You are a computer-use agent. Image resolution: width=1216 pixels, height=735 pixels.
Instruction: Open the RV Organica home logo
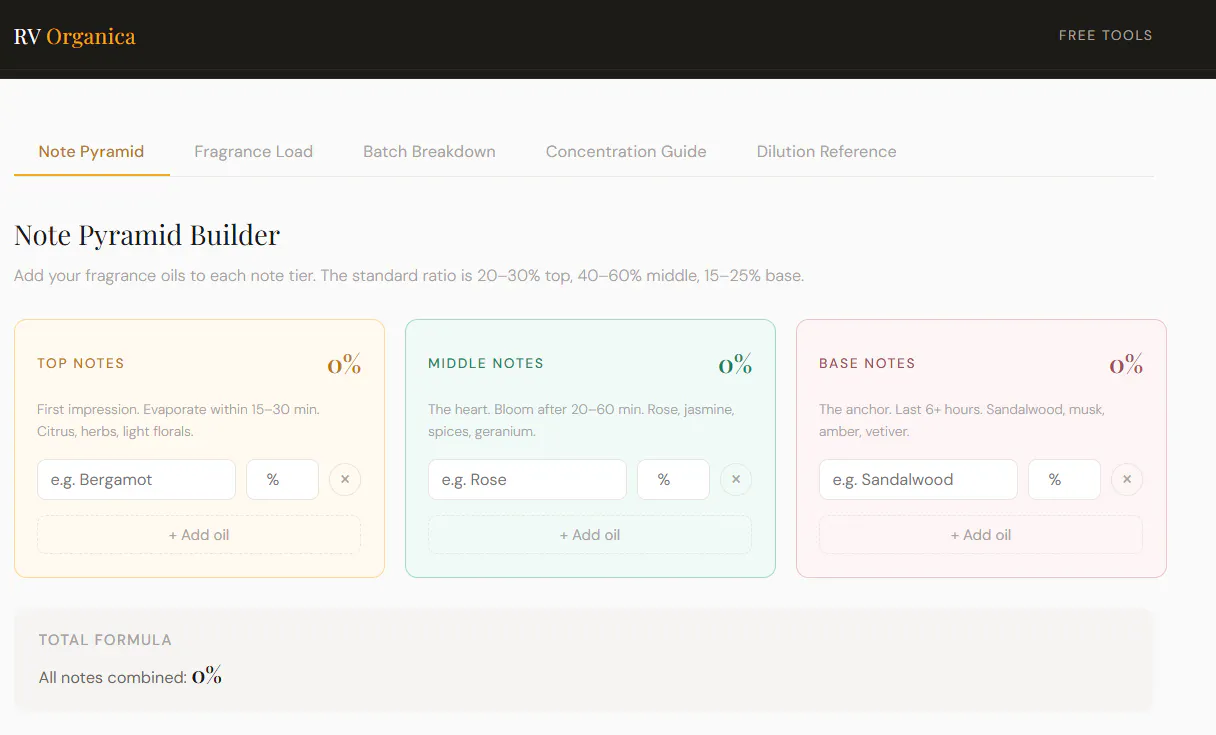point(75,37)
